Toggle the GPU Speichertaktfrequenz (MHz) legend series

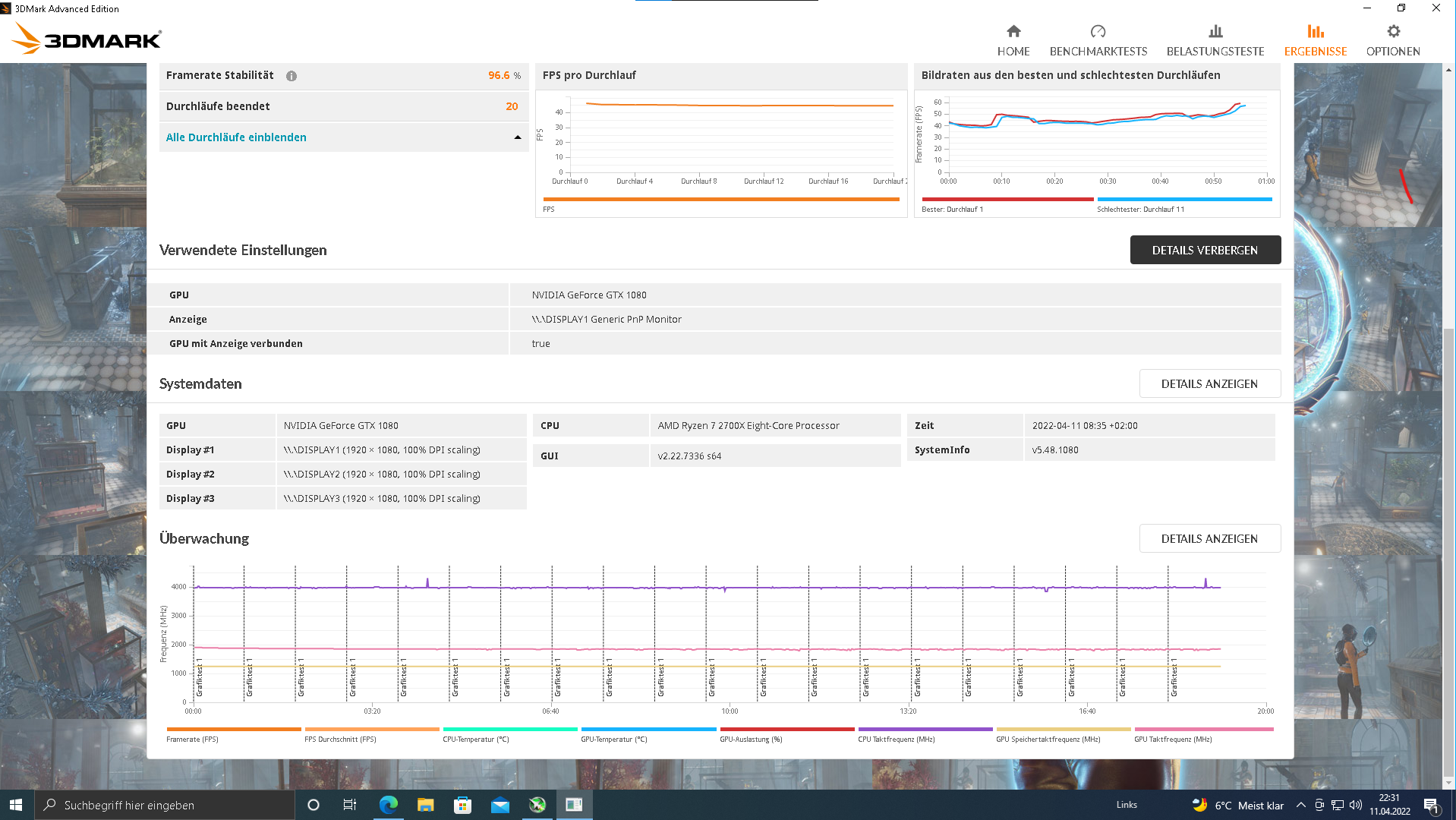pos(1064,734)
